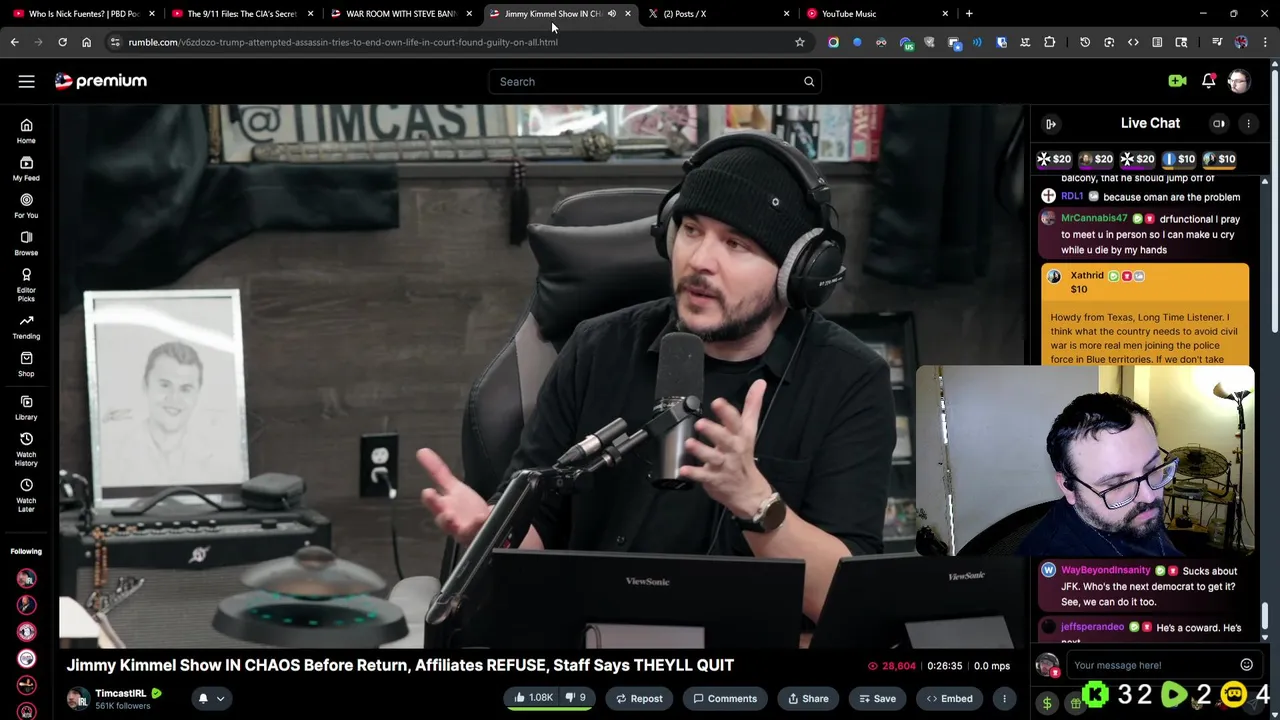The image size is (1280, 720).
Task: Open the user profile avatar menu
Action: [x=1239, y=82]
